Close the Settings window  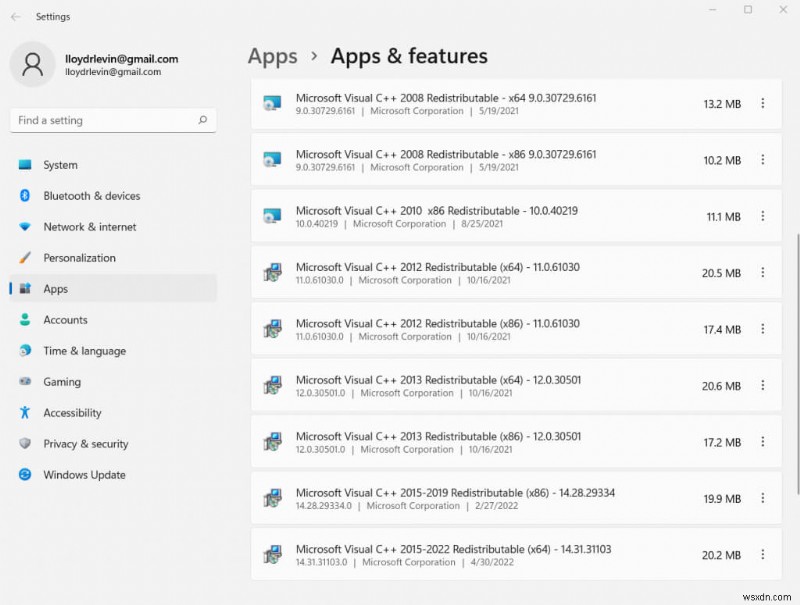(783, 10)
